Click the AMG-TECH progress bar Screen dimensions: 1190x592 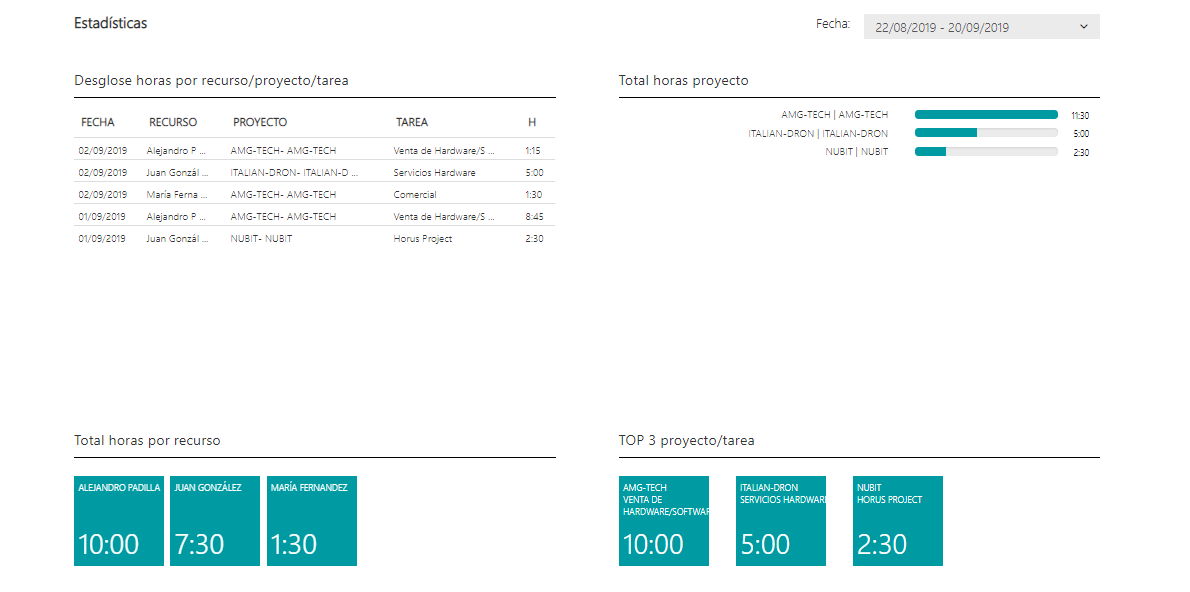coord(986,115)
